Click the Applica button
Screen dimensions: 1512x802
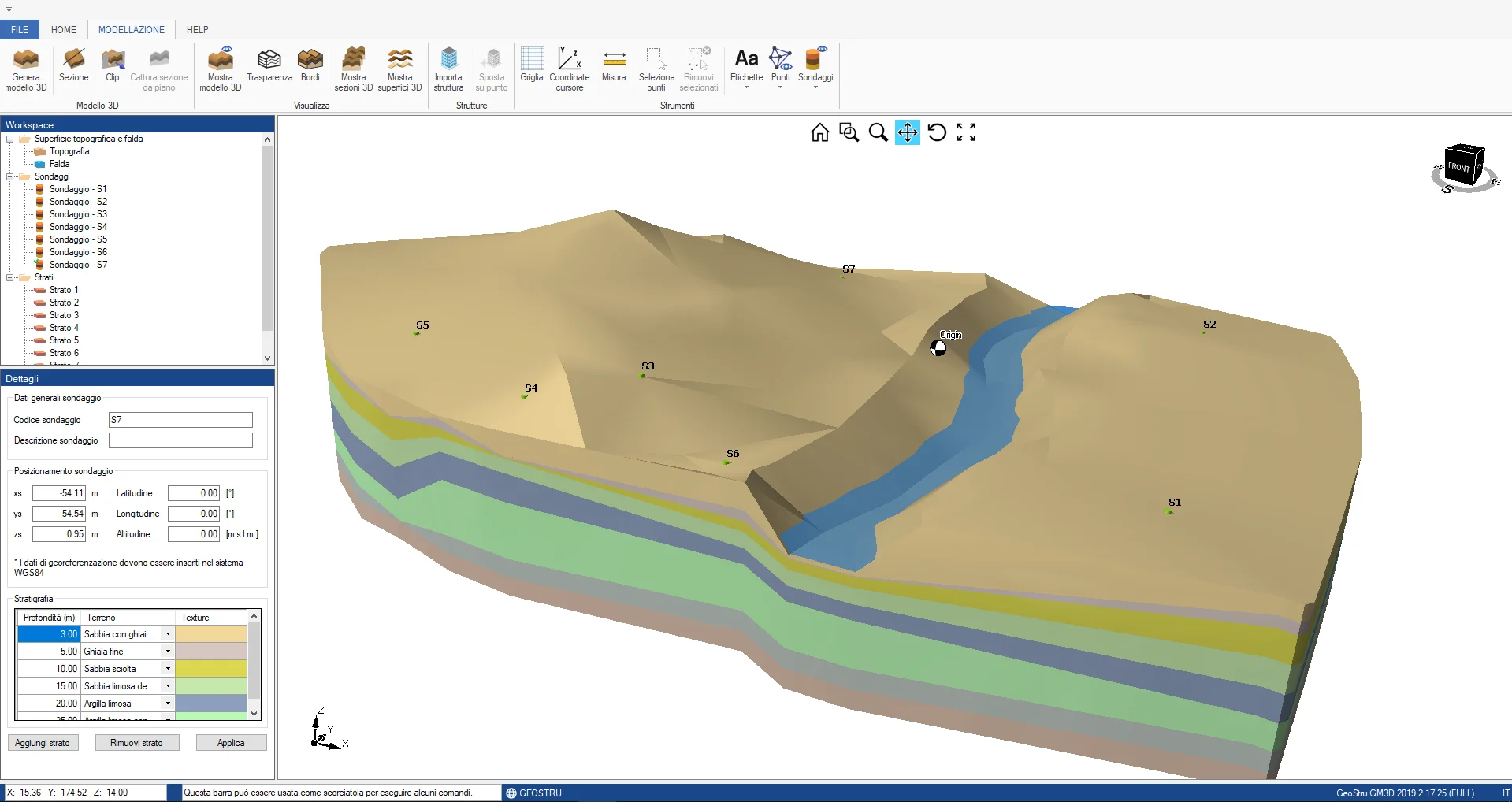point(231,743)
